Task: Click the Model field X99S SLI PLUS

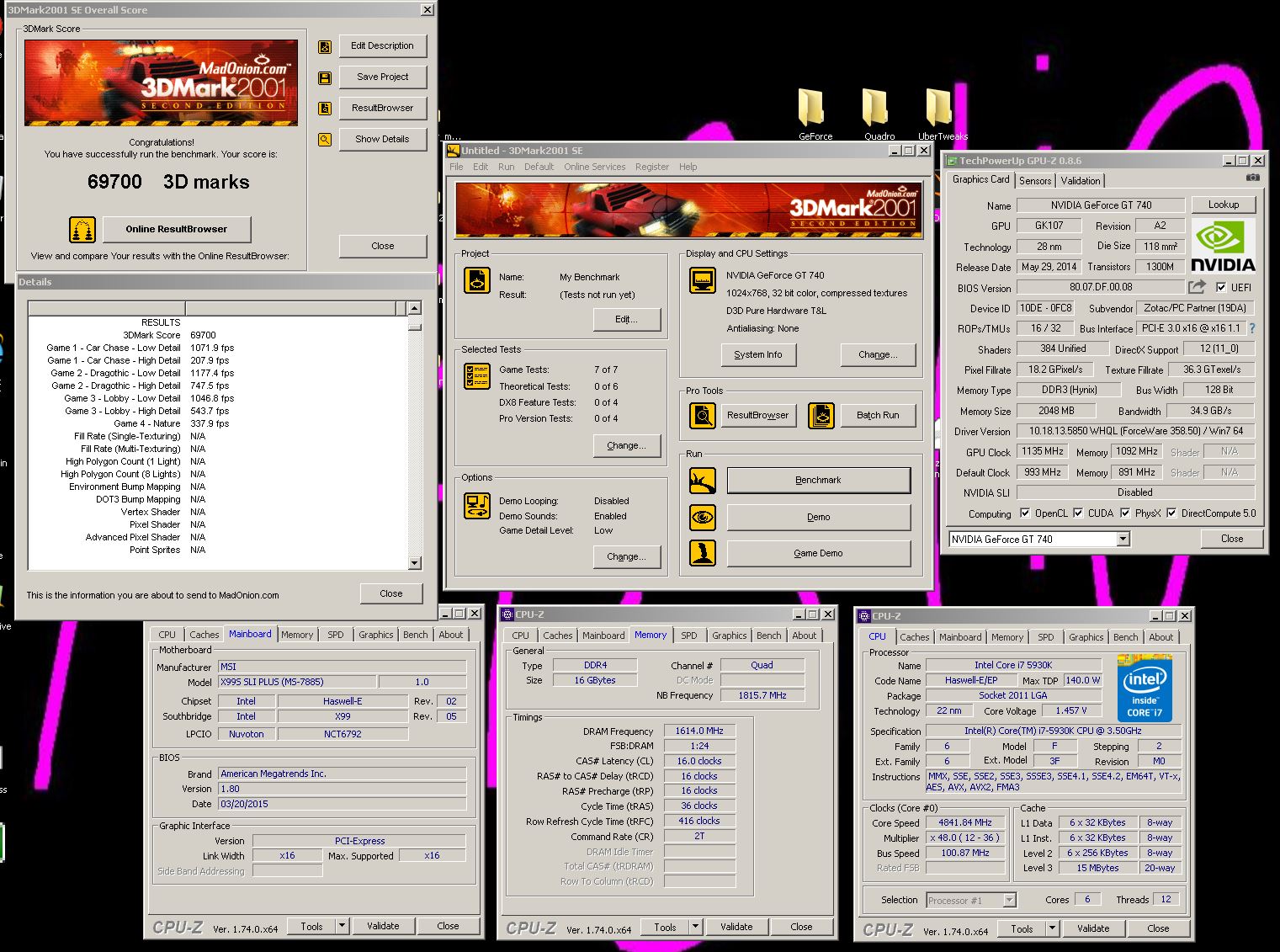Action: coord(296,682)
